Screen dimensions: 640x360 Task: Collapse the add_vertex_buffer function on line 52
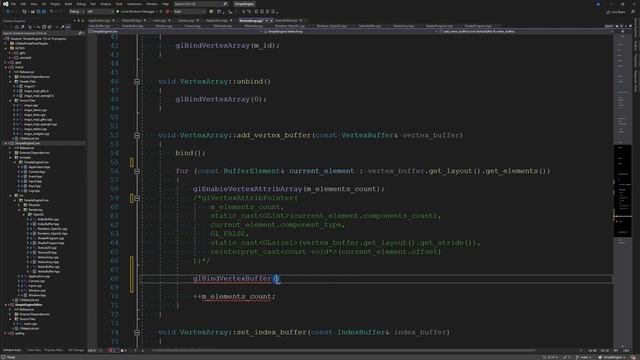[x=137, y=136]
